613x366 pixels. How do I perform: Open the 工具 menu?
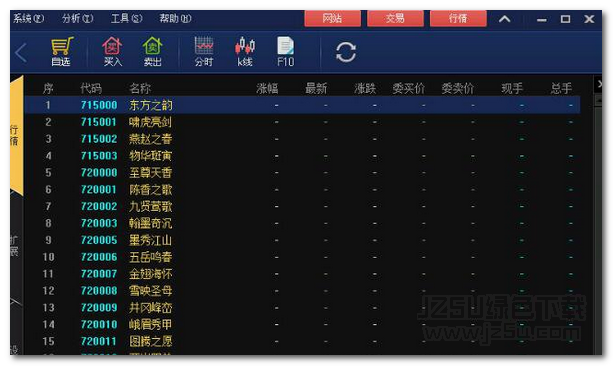pyautogui.click(x=127, y=18)
